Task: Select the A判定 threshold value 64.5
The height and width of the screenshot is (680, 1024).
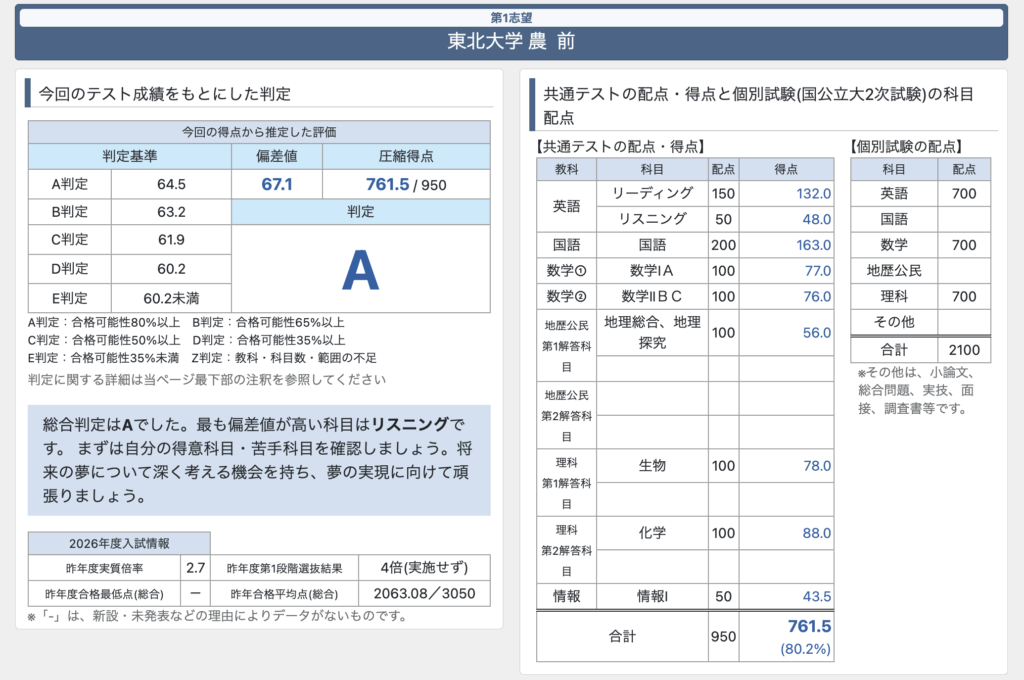Action: pyautogui.click(x=171, y=184)
